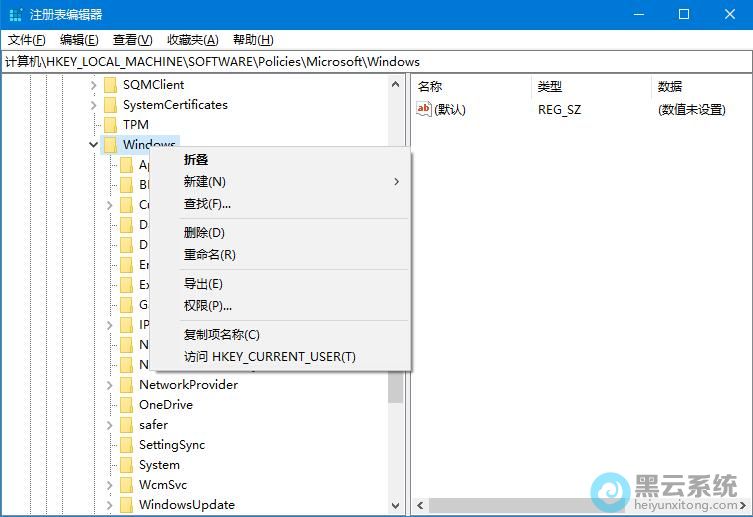Select the WindowsUpdate key
The height and width of the screenshot is (517, 753).
[187, 505]
